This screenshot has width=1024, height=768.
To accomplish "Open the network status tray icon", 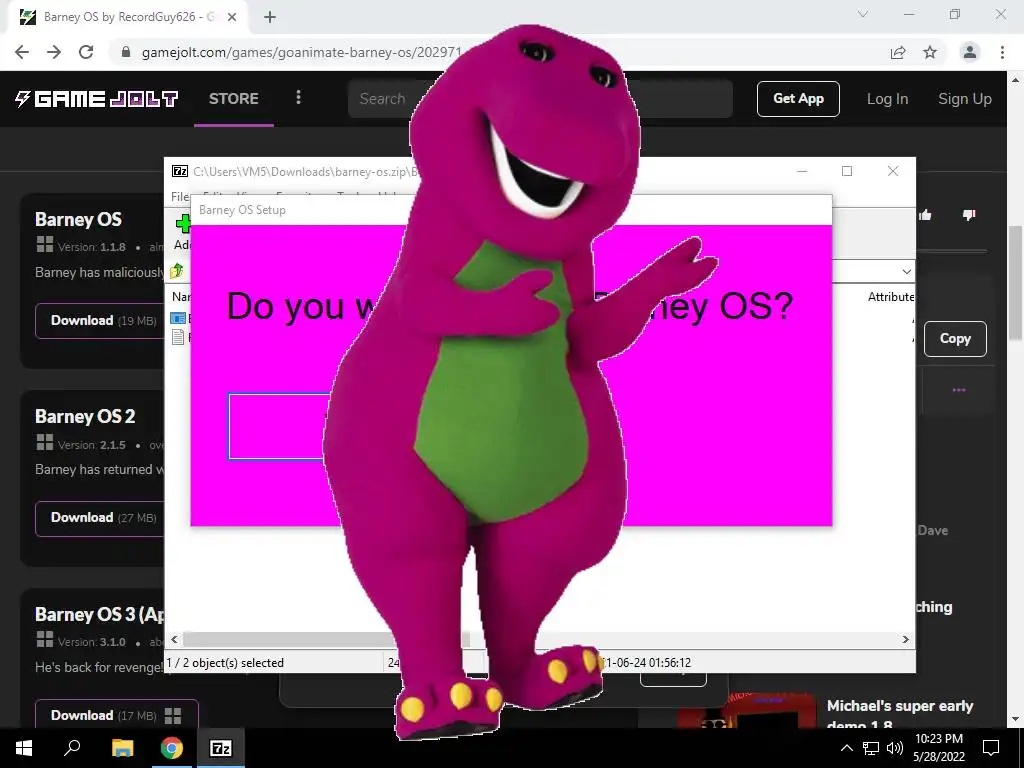I will (871, 748).
